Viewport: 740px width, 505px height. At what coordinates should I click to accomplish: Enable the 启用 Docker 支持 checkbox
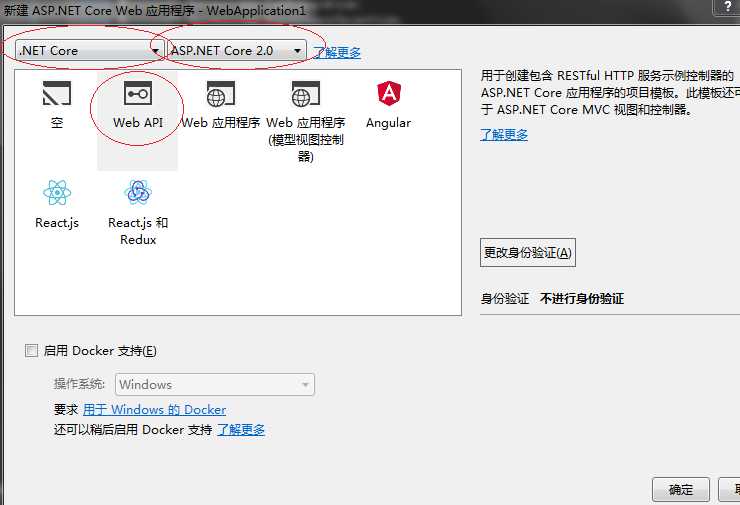(31, 351)
